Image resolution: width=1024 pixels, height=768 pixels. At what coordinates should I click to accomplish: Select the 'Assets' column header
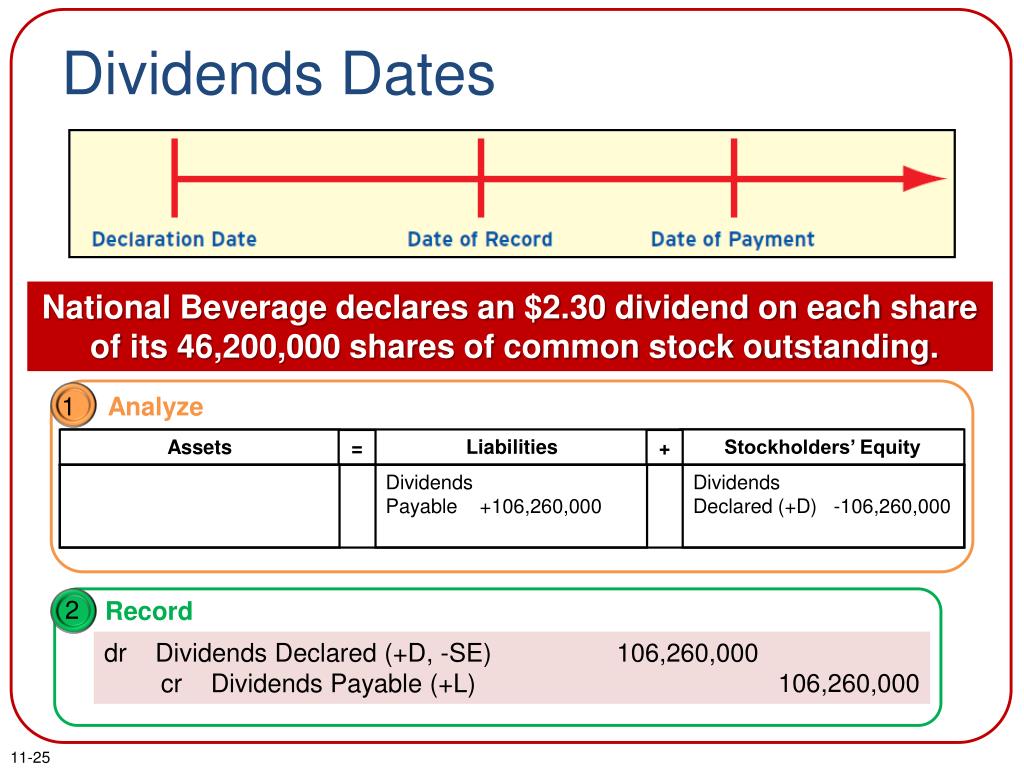pos(199,447)
